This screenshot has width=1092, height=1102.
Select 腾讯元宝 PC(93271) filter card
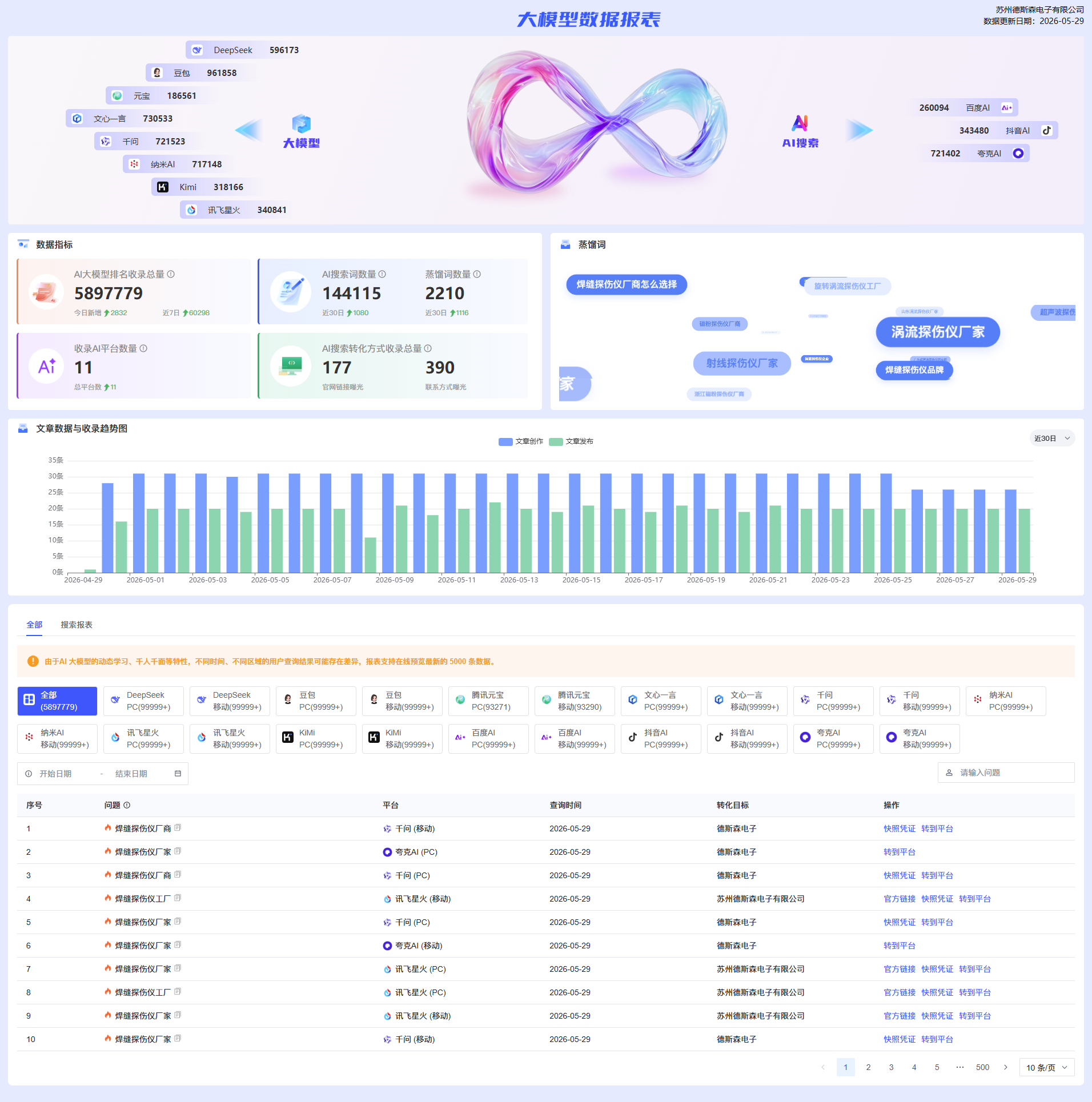[488, 701]
